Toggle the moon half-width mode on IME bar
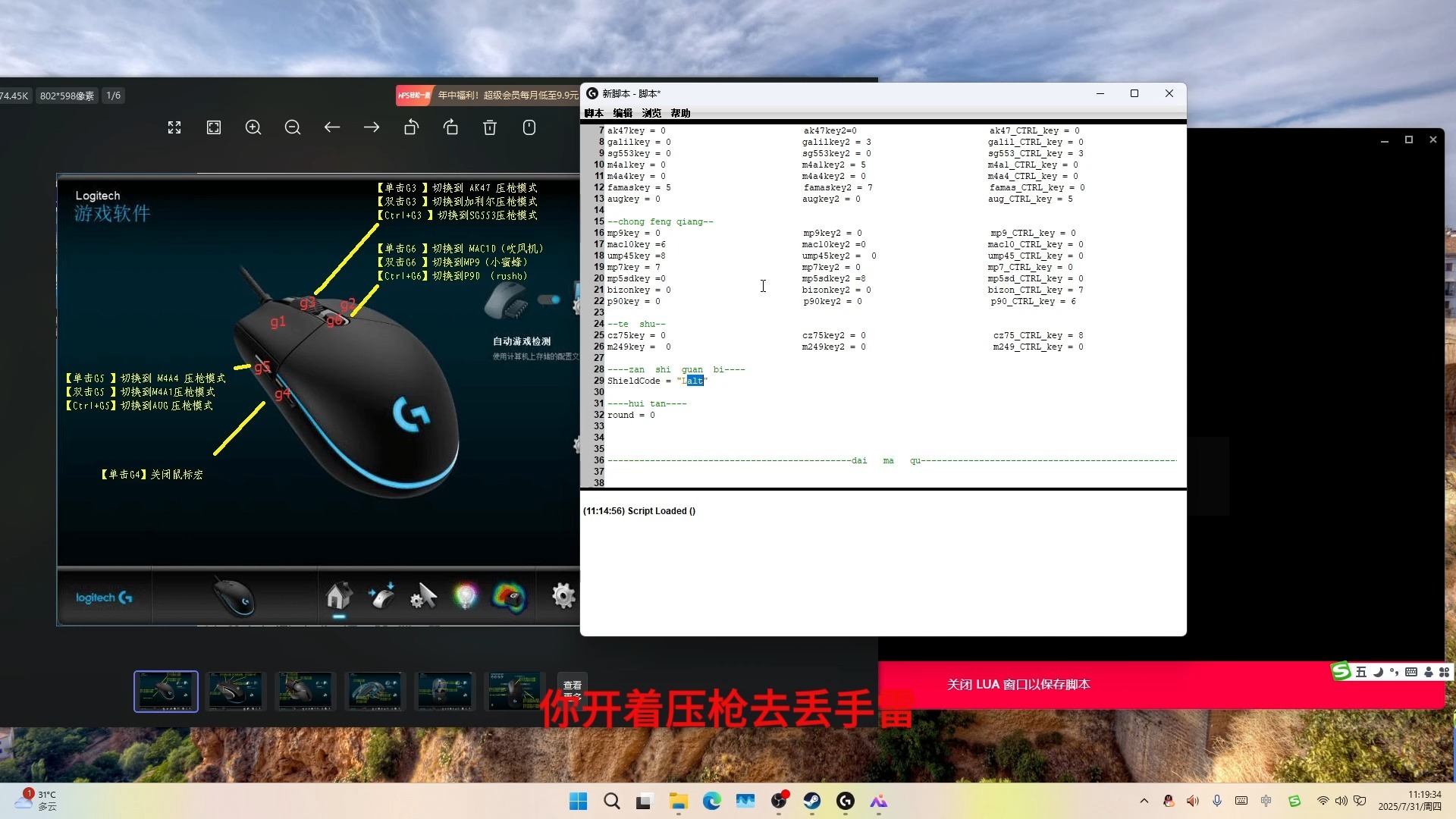 (1378, 672)
